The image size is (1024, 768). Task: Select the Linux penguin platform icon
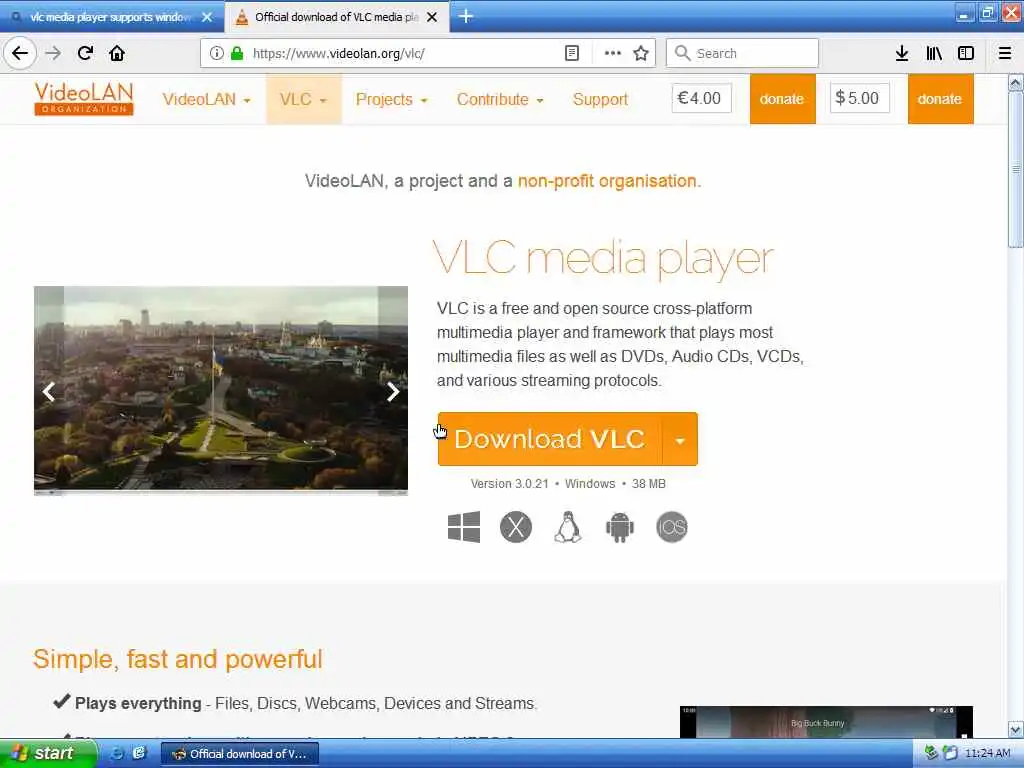click(x=568, y=527)
